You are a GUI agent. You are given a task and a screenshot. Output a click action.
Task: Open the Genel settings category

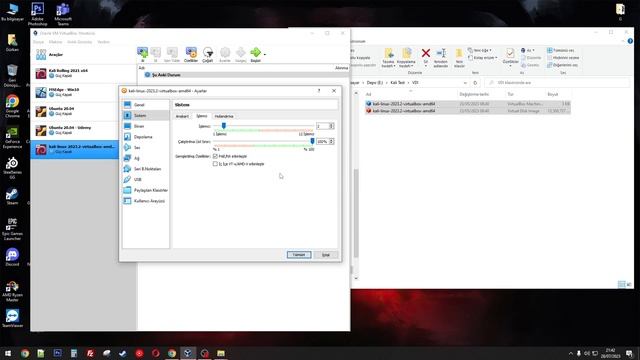(146, 105)
